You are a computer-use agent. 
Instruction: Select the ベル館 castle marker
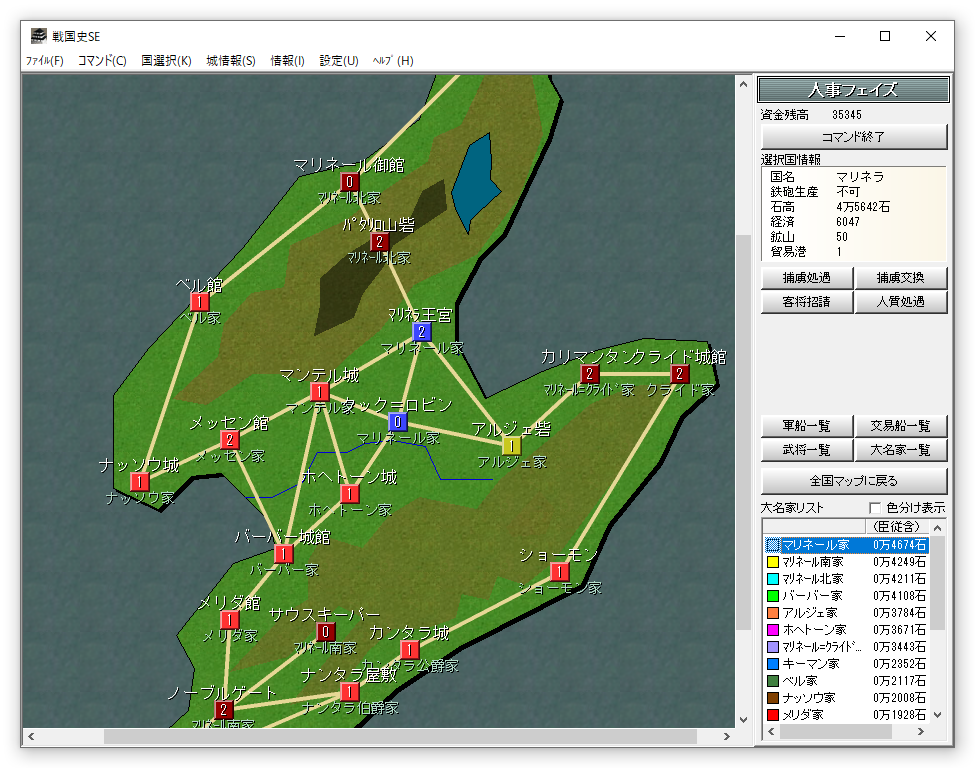tap(200, 301)
